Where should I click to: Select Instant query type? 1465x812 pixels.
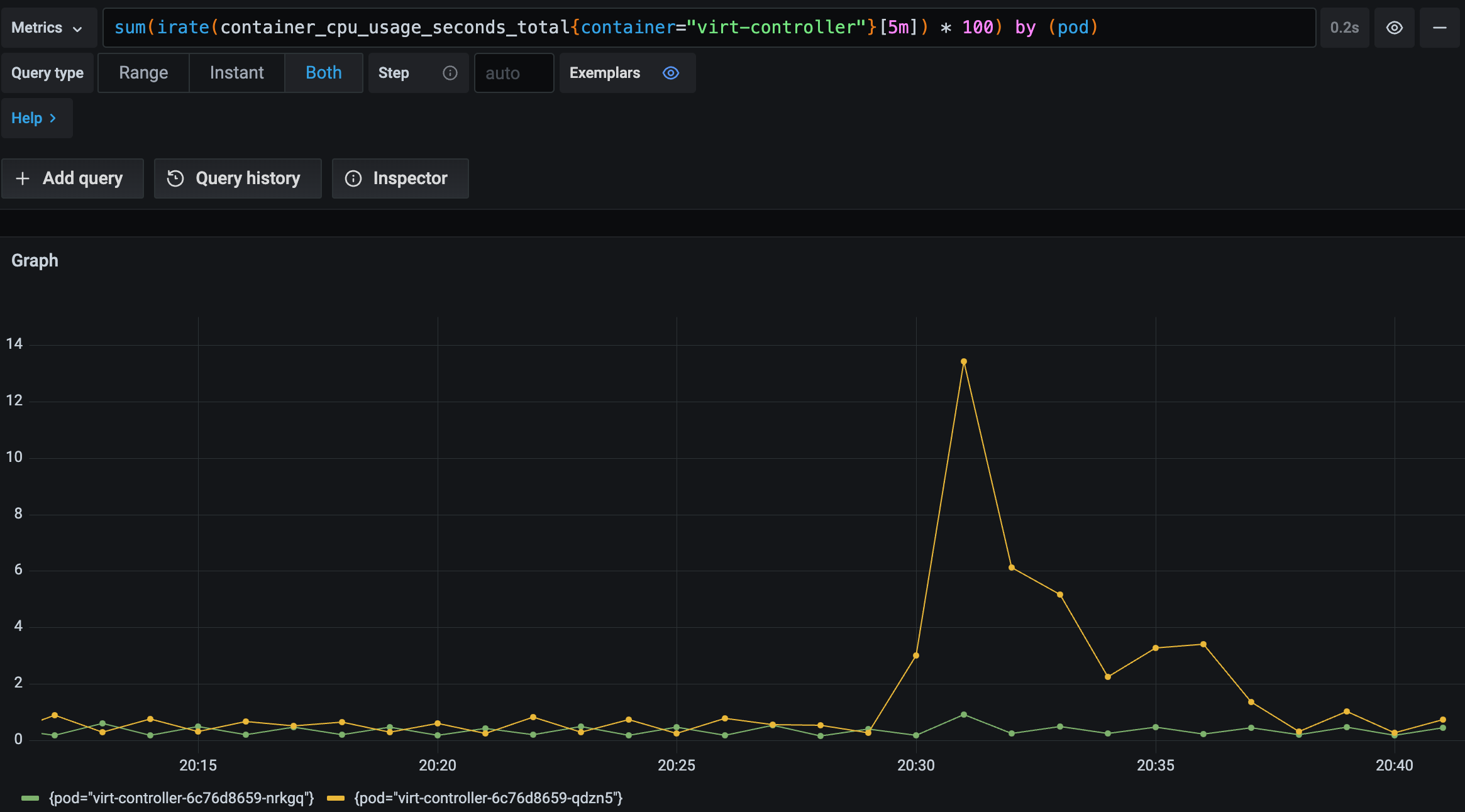click(236, 73)
